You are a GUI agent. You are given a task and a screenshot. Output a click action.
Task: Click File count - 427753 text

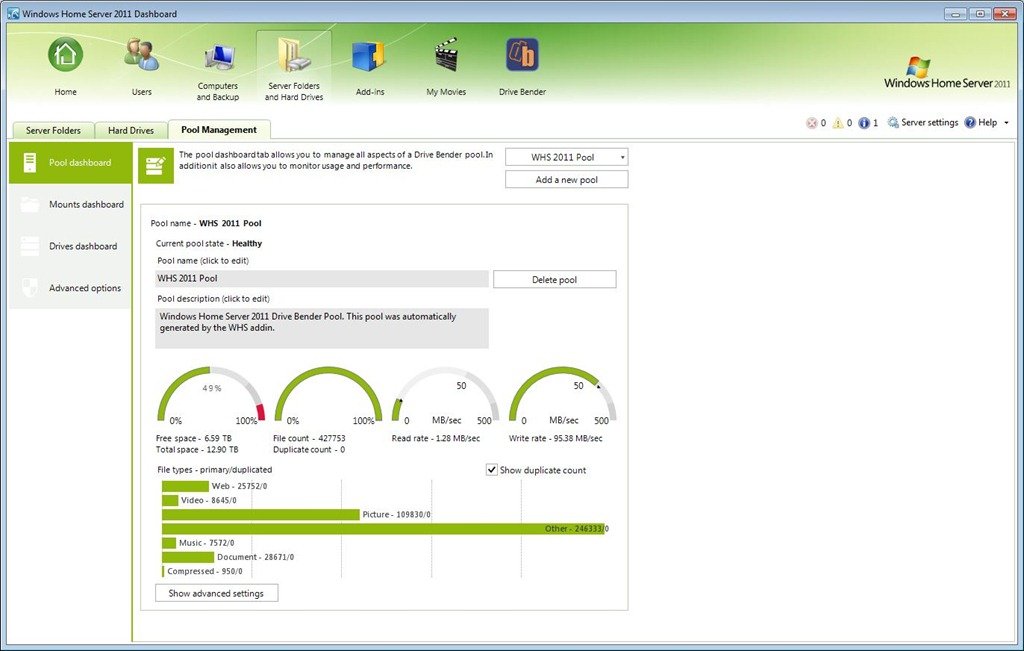(309, 438)
